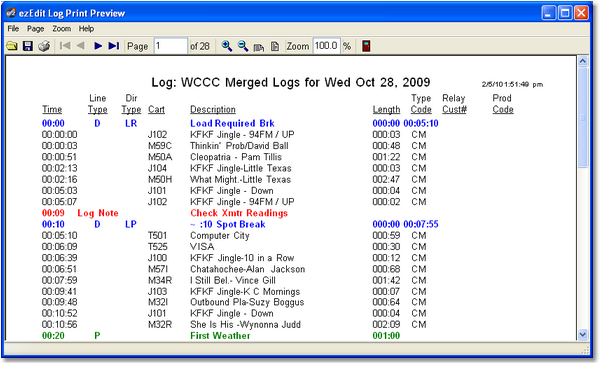Zoom out with the magnifier minus icon
This screenshot has height=365, width=600.
(243, 46)
